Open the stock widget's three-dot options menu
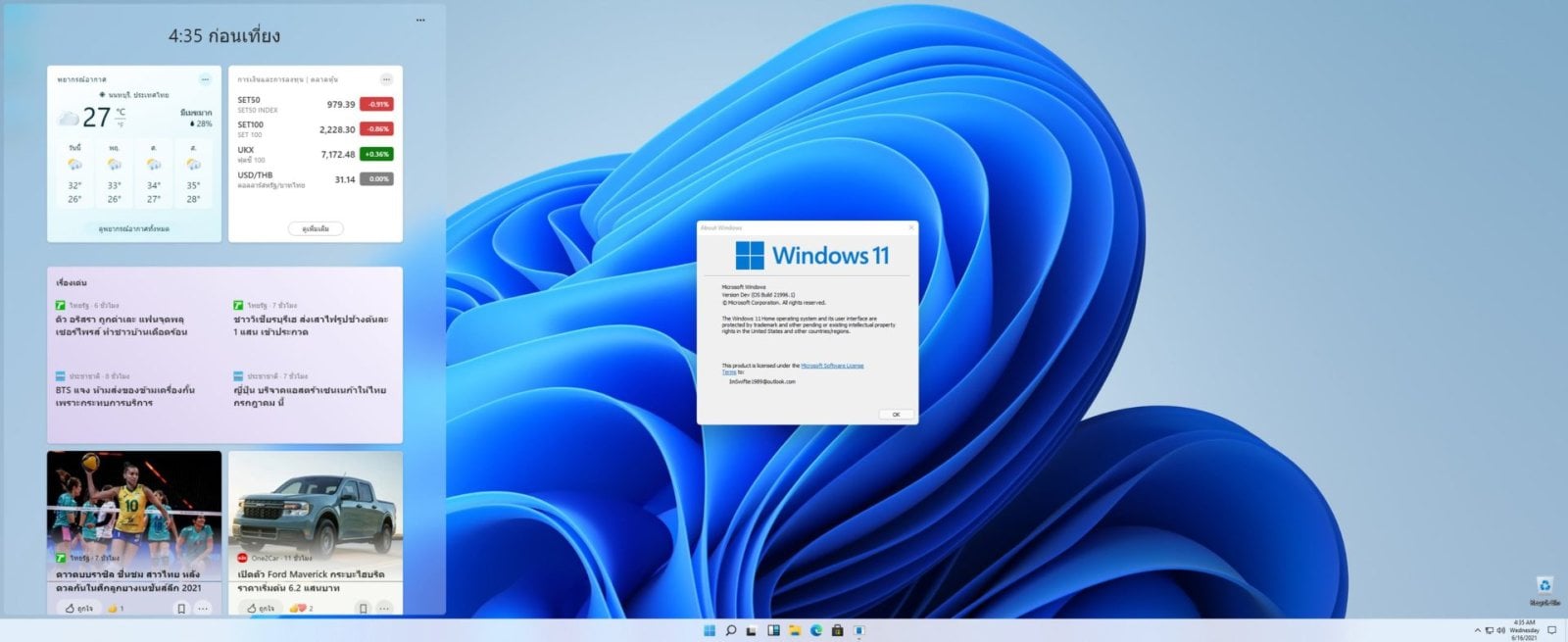The width and height of the screenshot is (1568, 642). 386,79
